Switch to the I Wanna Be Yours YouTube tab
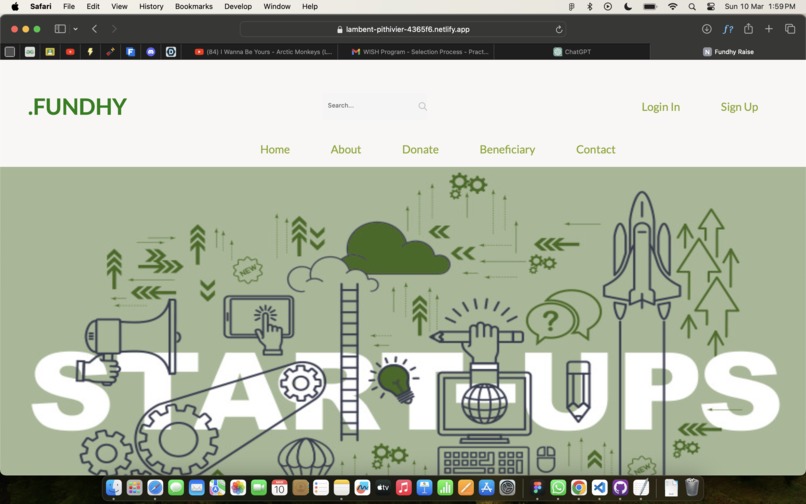Screen dimensions: 806x504 263,51
